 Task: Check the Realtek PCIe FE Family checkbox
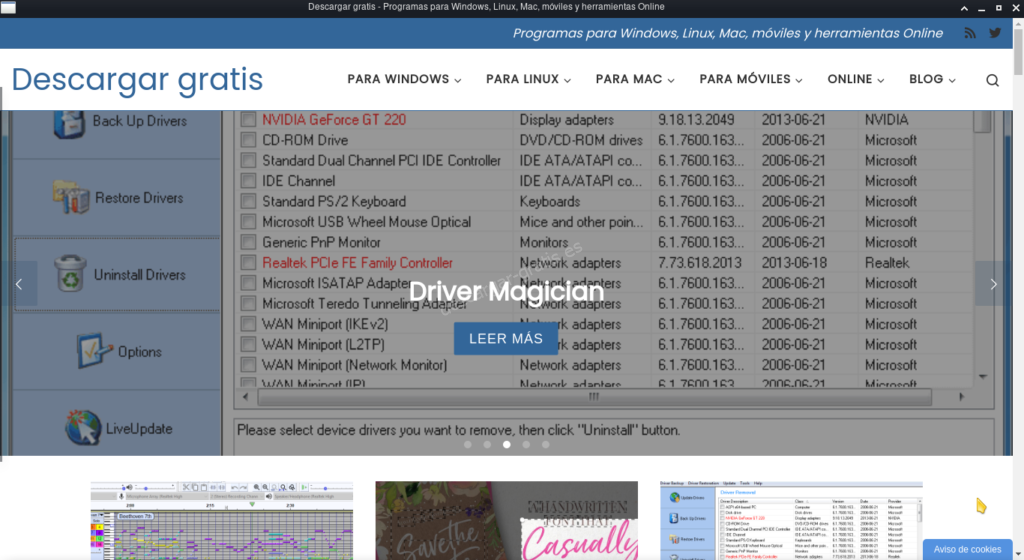tap(248, 262)
